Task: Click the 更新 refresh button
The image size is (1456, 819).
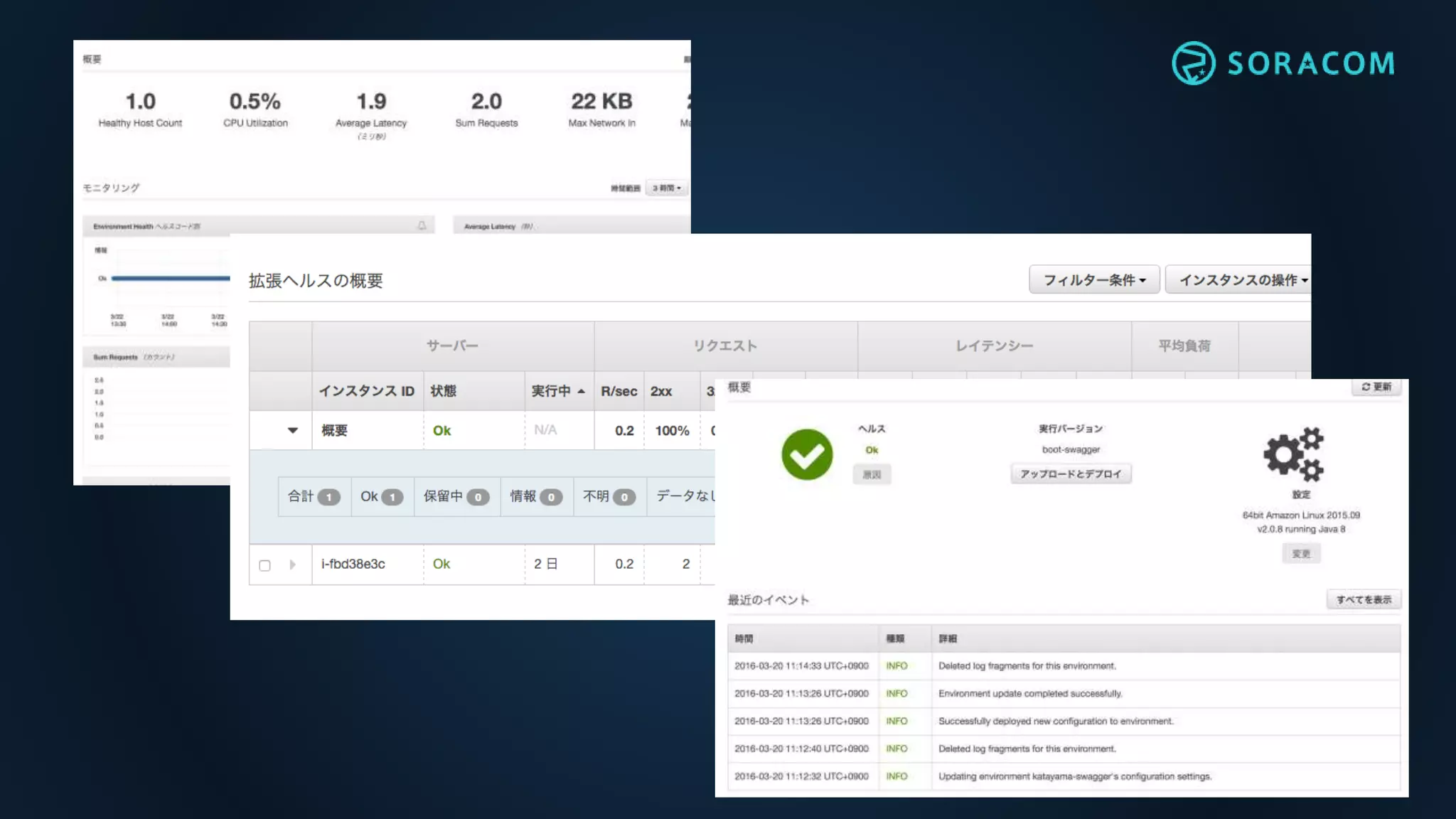Action: (1376, 387)
